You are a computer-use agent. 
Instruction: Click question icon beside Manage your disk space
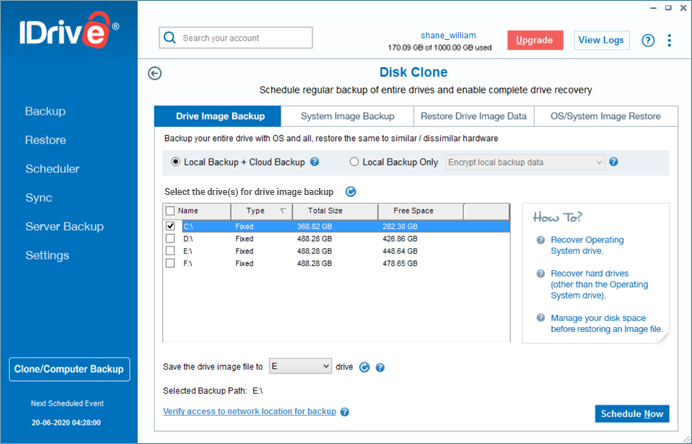pyautogui.click(x=541, y=318)
